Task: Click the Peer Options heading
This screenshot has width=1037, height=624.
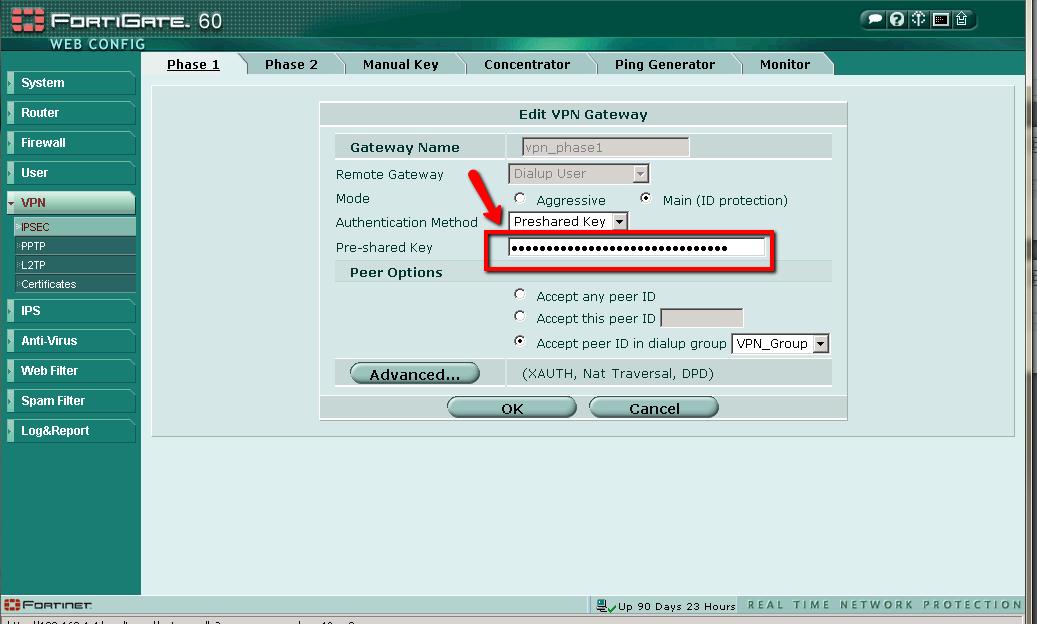Action: (x=396, y=272)
